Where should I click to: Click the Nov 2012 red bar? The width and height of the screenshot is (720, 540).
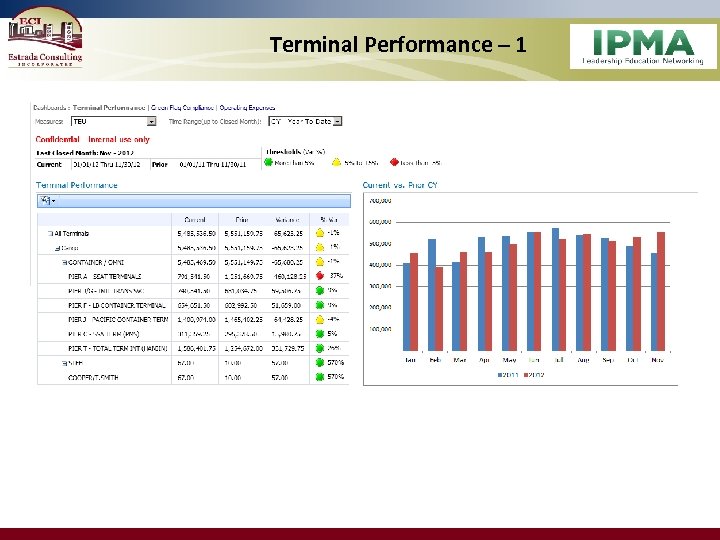(x=661, y=292)
